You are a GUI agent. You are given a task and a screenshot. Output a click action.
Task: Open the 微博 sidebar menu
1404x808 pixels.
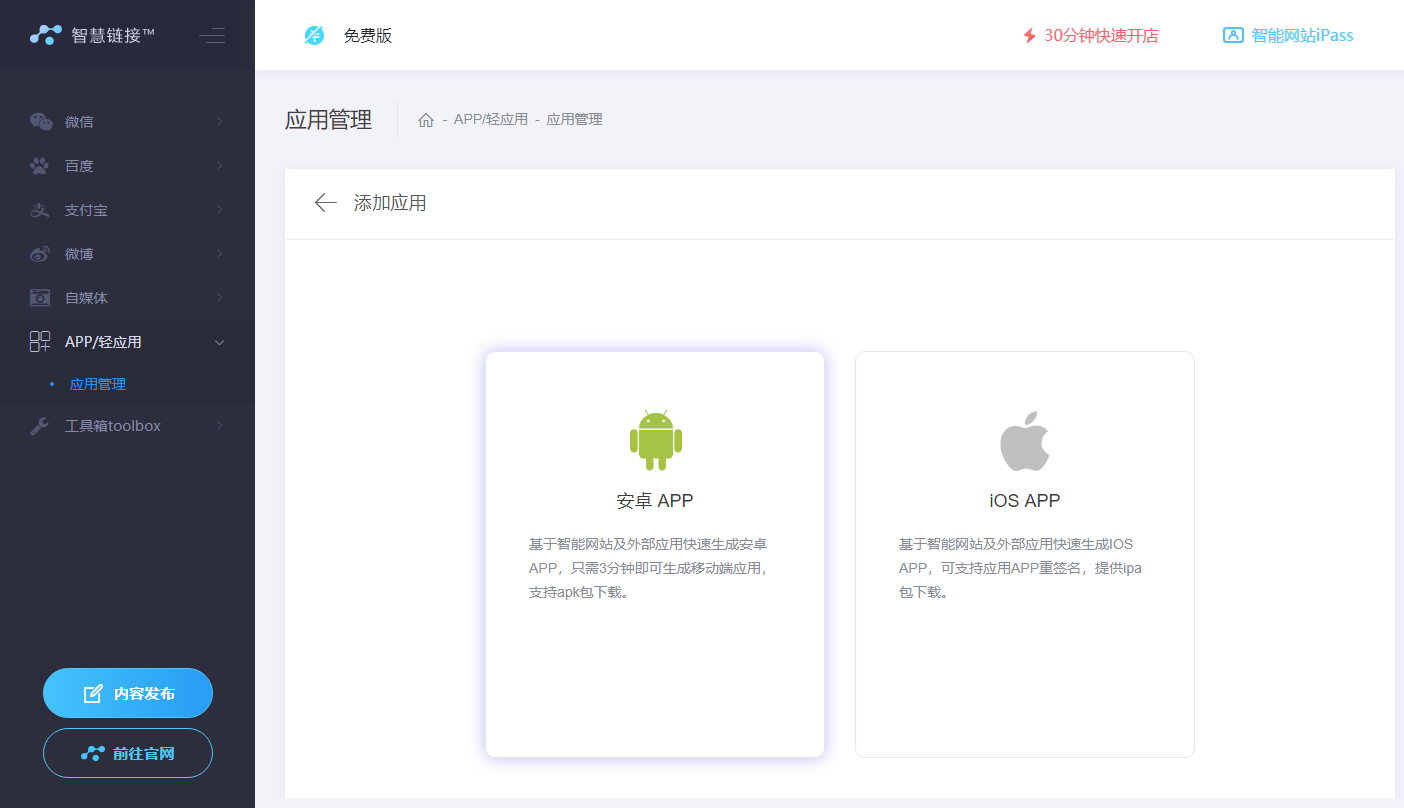click(127, 254)
